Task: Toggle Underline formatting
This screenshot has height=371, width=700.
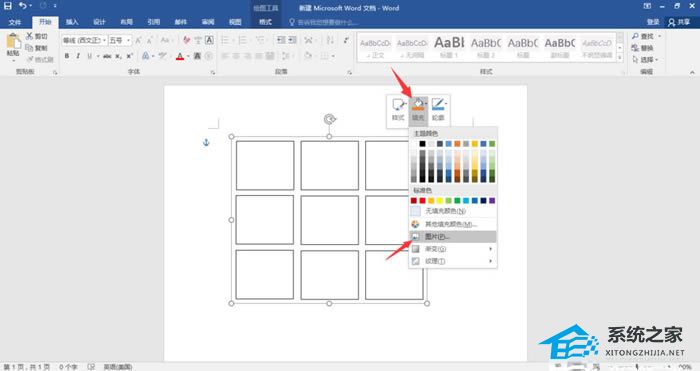Action: coord(89,56)
